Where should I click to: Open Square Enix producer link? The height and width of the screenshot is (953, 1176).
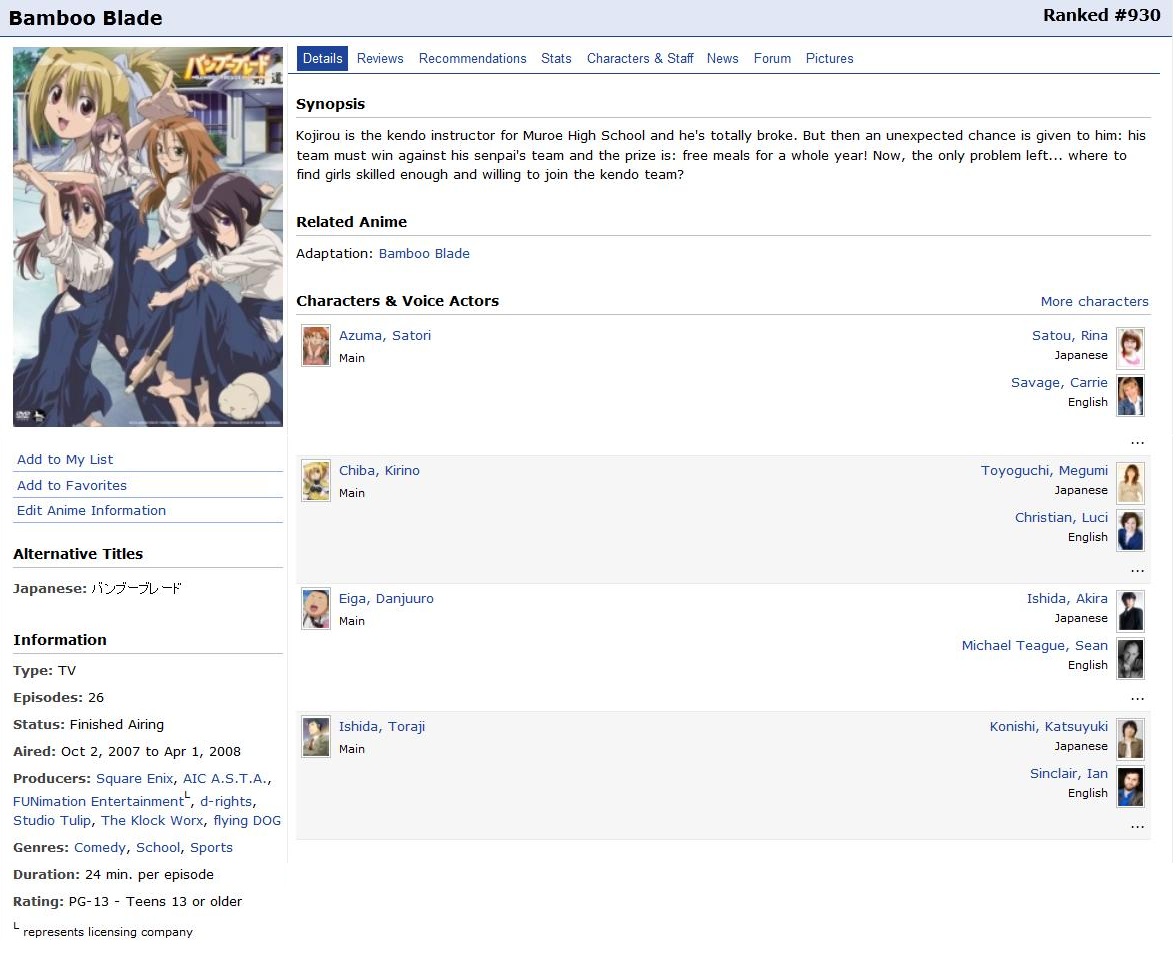coord(134,778)
